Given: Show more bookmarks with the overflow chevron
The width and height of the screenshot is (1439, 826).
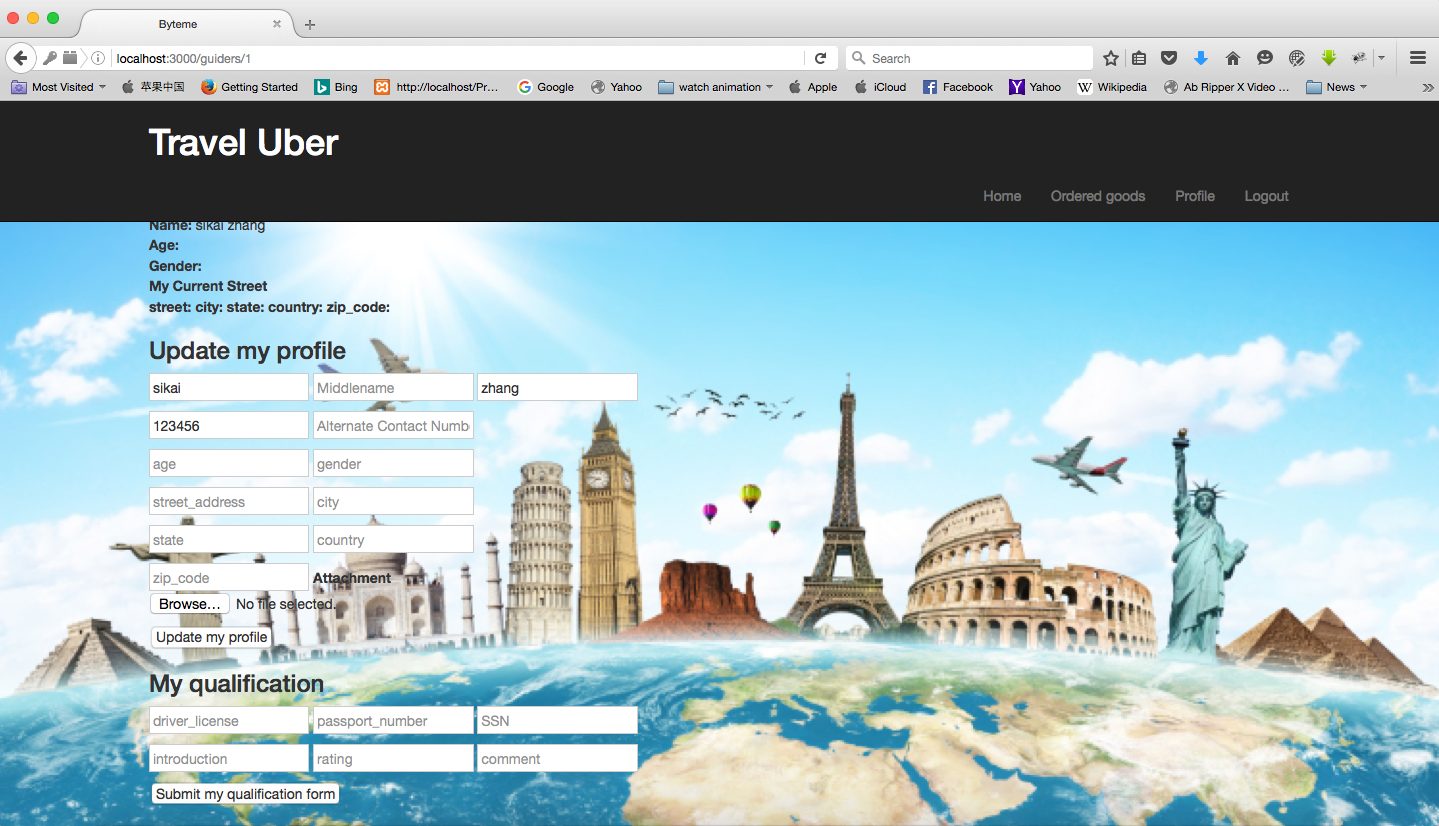Looking at the screenshot, I should click(1427, 87).
